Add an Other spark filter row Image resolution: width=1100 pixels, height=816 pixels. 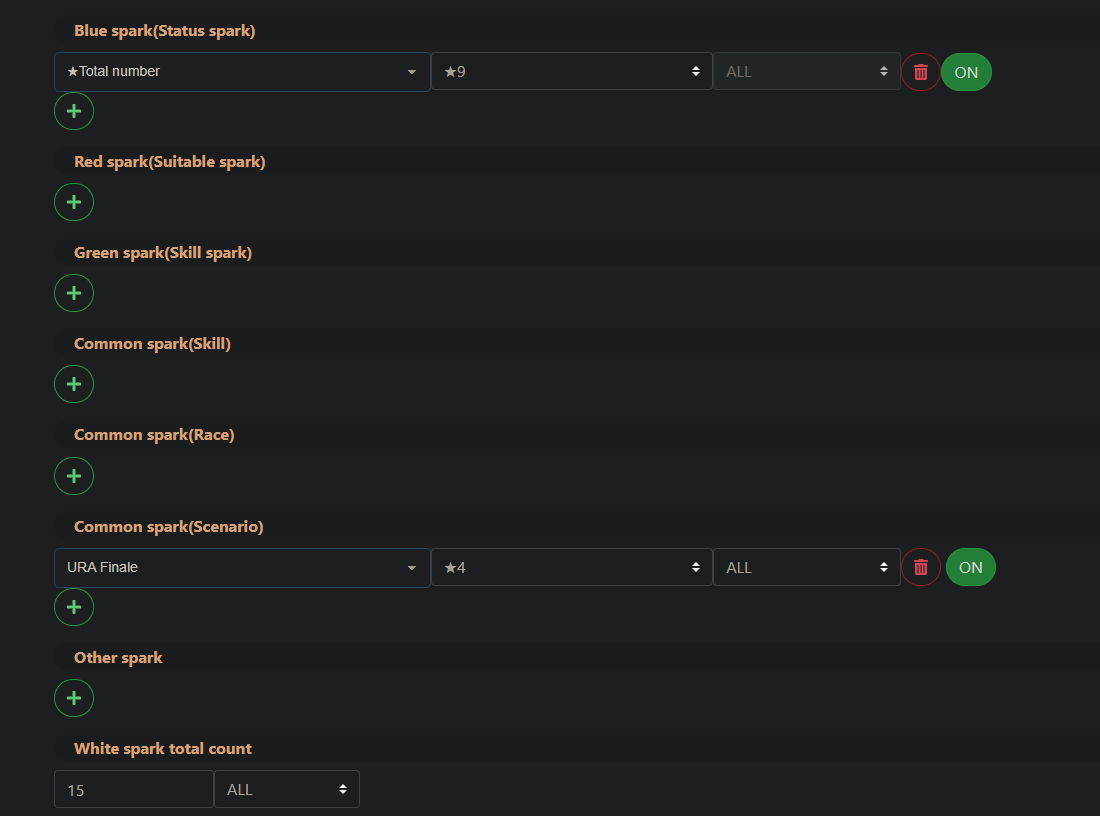pos(74,698)
